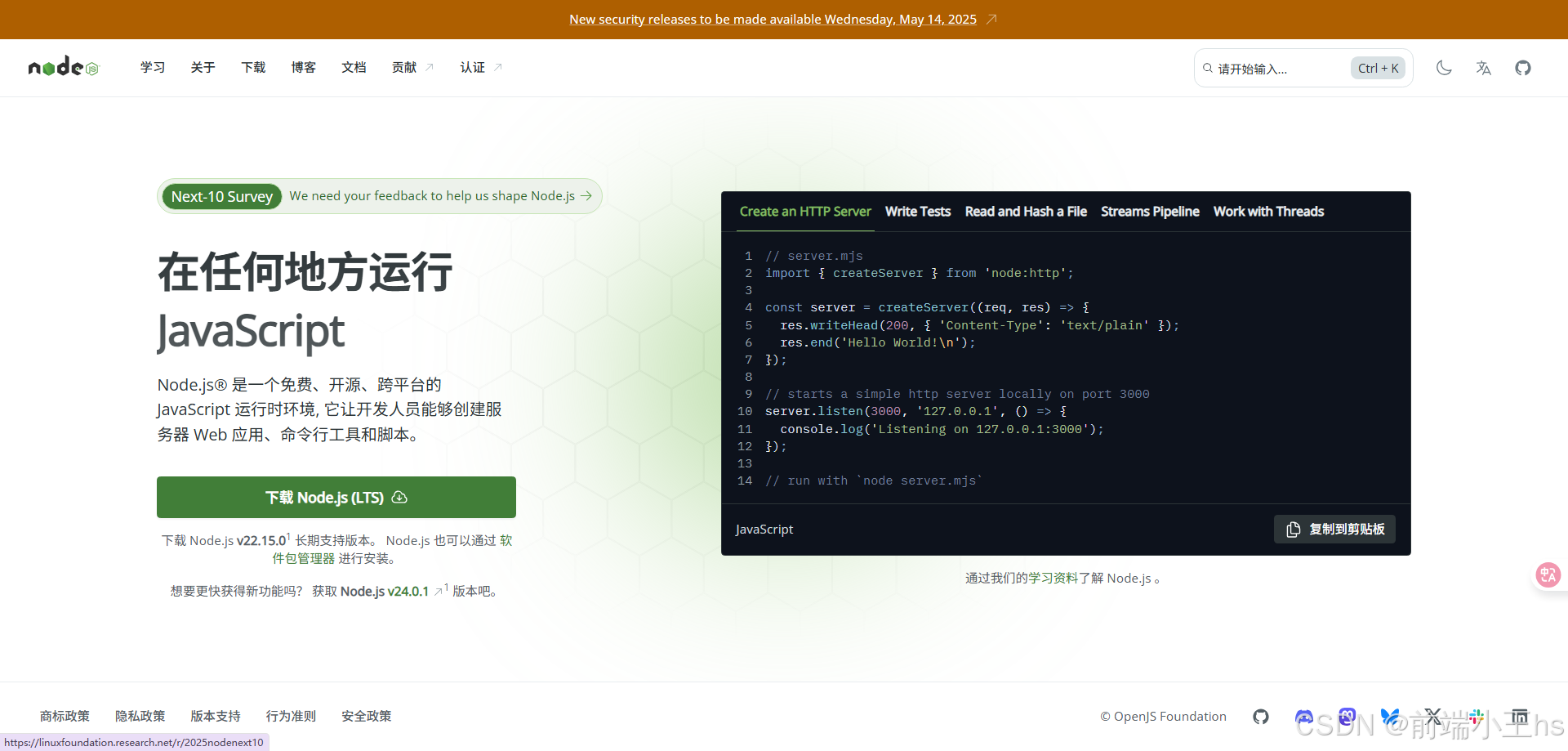1568x751 pixels.
Task: Click the GitHub icon in the footer
Action: [1261, 717]
